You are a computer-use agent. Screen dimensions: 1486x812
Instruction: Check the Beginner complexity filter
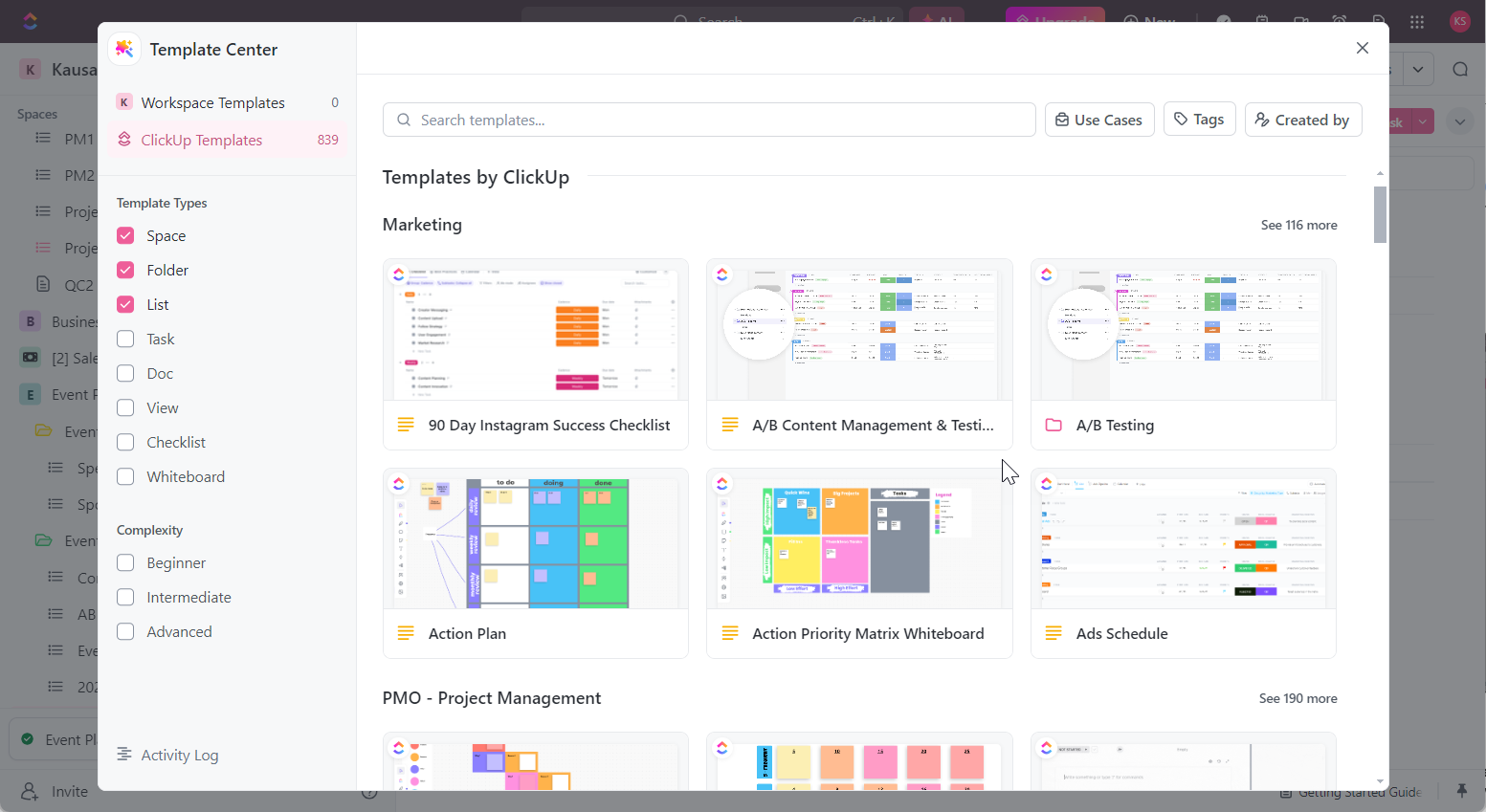coord(125,562)
